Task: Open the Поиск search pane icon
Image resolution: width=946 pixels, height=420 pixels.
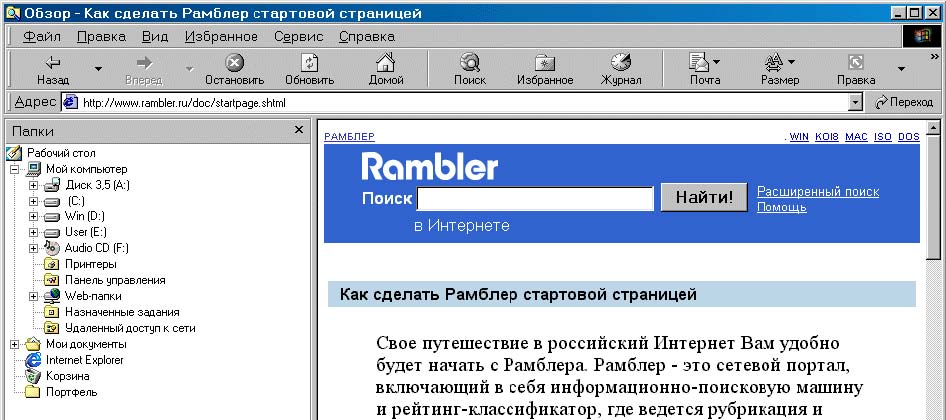Action: coord(469,62)
